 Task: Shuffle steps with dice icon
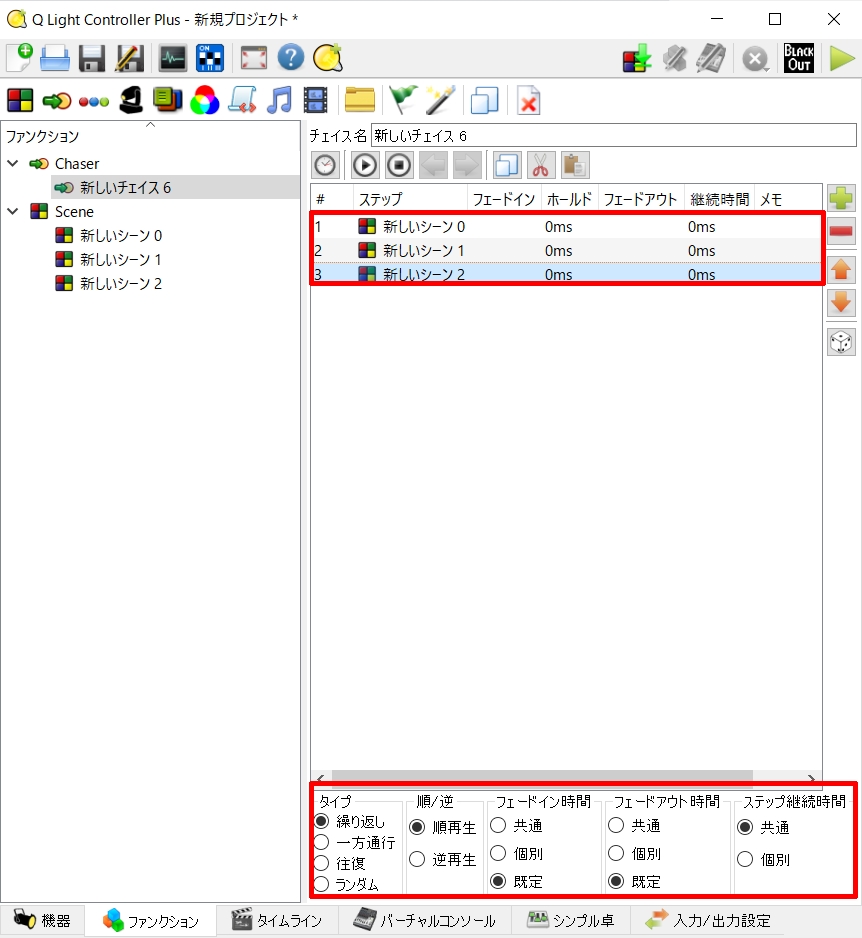(841, 343)
